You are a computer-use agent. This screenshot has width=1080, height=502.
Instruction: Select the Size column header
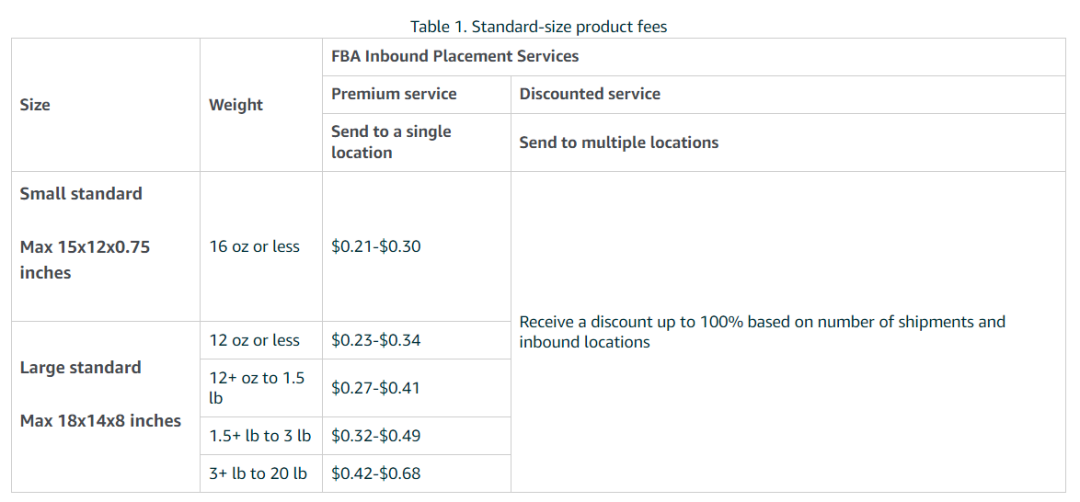click(x=35, y=105)
